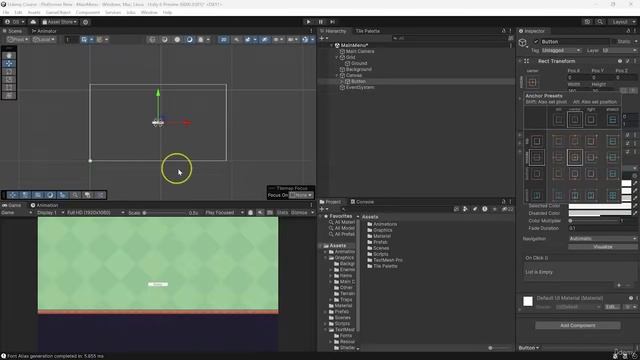This screenshot has height=360, width=640.
Task: Click the material Edit button
Action: pos(611,307)
